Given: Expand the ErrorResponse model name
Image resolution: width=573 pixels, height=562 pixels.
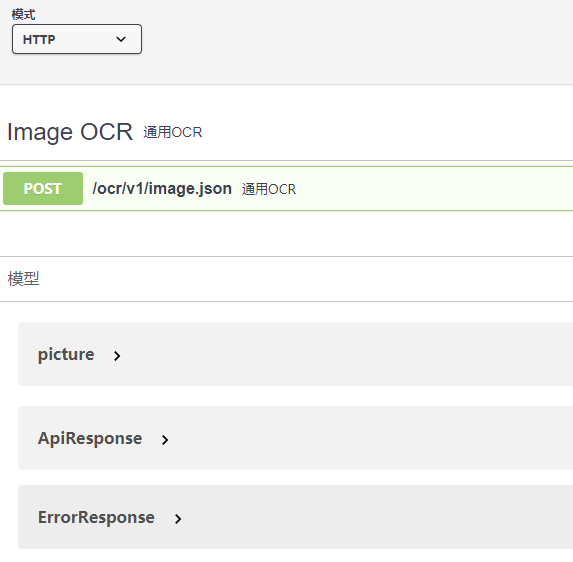Looking at the screenshot, I should point(96,517).
